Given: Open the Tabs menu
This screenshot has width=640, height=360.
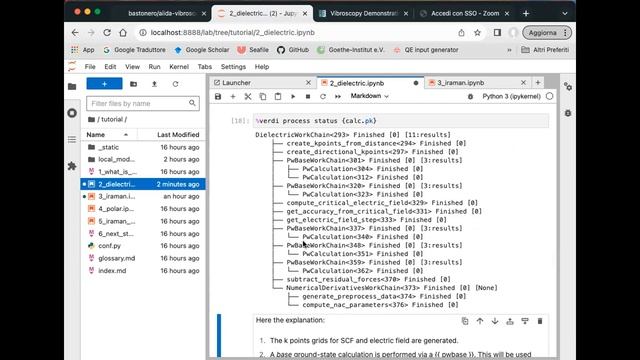Looking at the screenshot, I should [x=204, y=67].
